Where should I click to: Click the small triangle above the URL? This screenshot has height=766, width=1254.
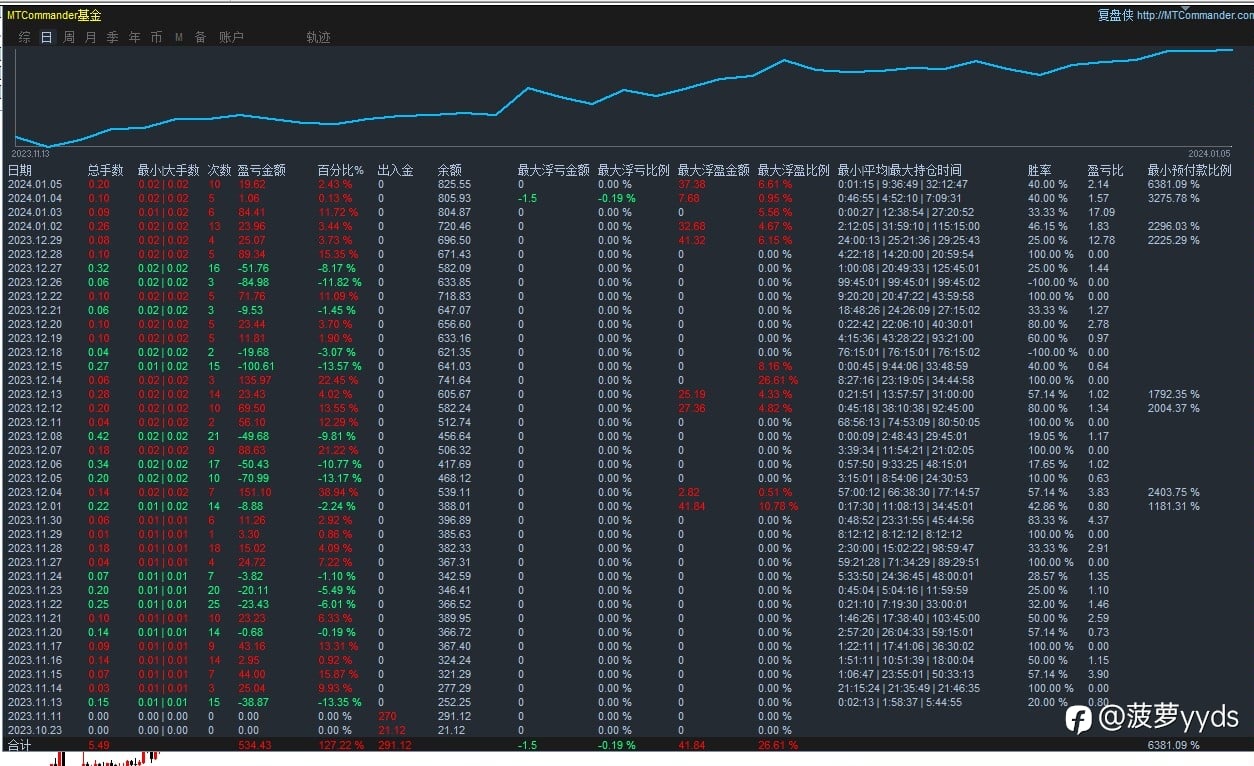pos(1184,8)
